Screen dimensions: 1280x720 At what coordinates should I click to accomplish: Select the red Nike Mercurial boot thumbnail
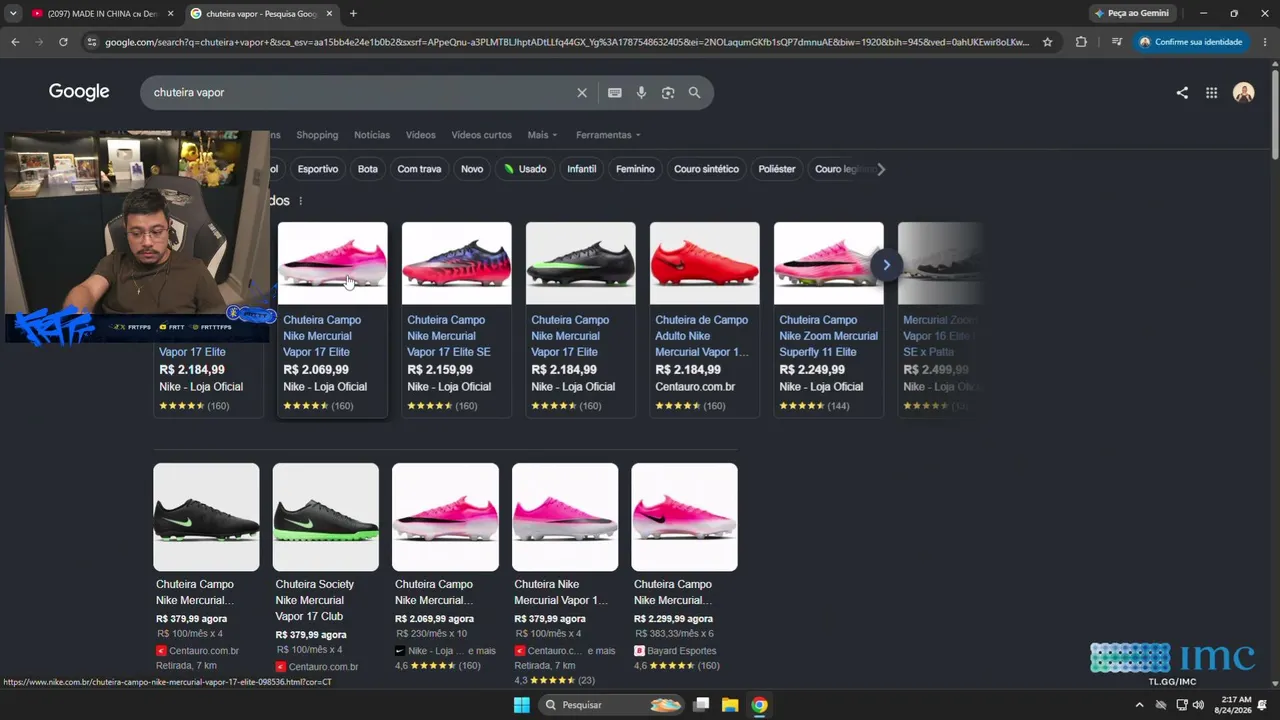tap(705, 263)
